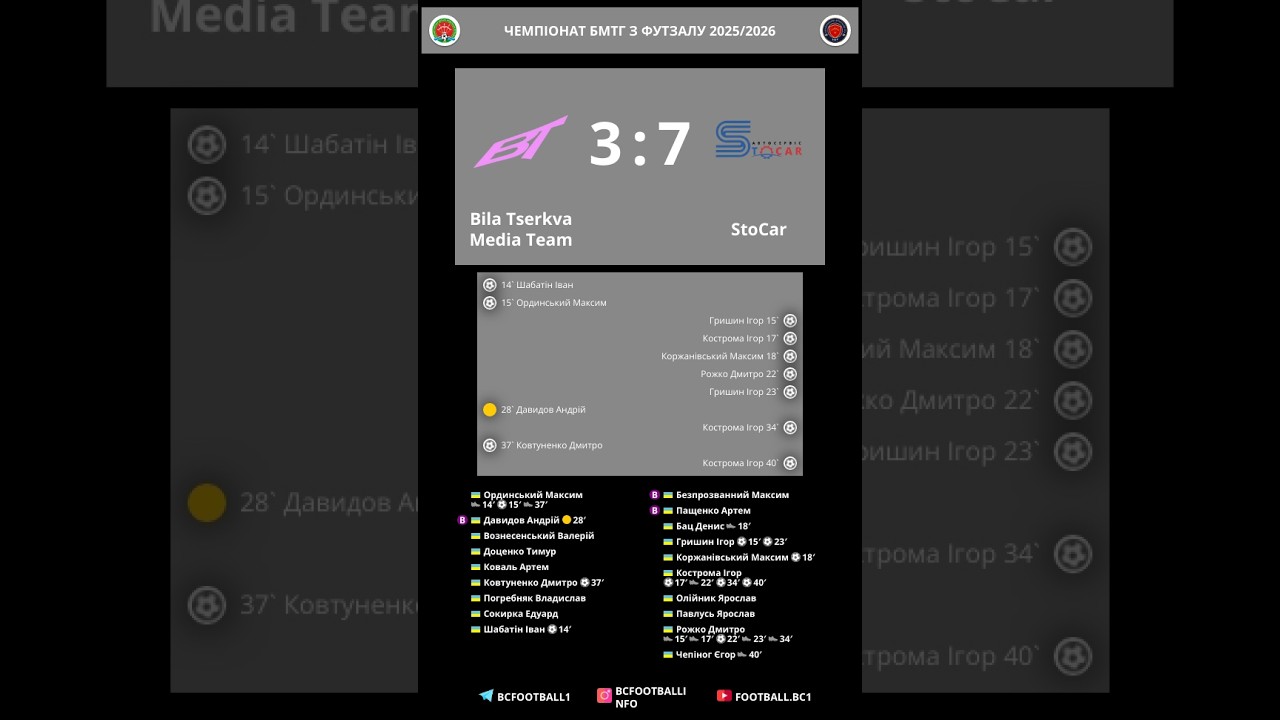
Task: Click the timeline entry Рожко Дмитро 22`
Action: [740, 374]
